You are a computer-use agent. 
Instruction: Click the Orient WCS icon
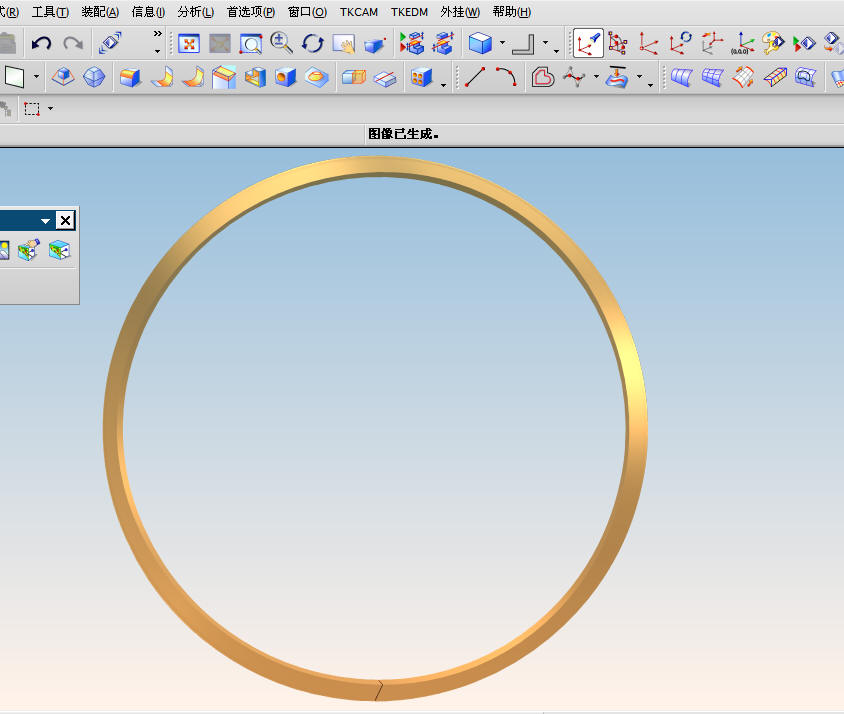pyautogui.click(x=712, y=43)
